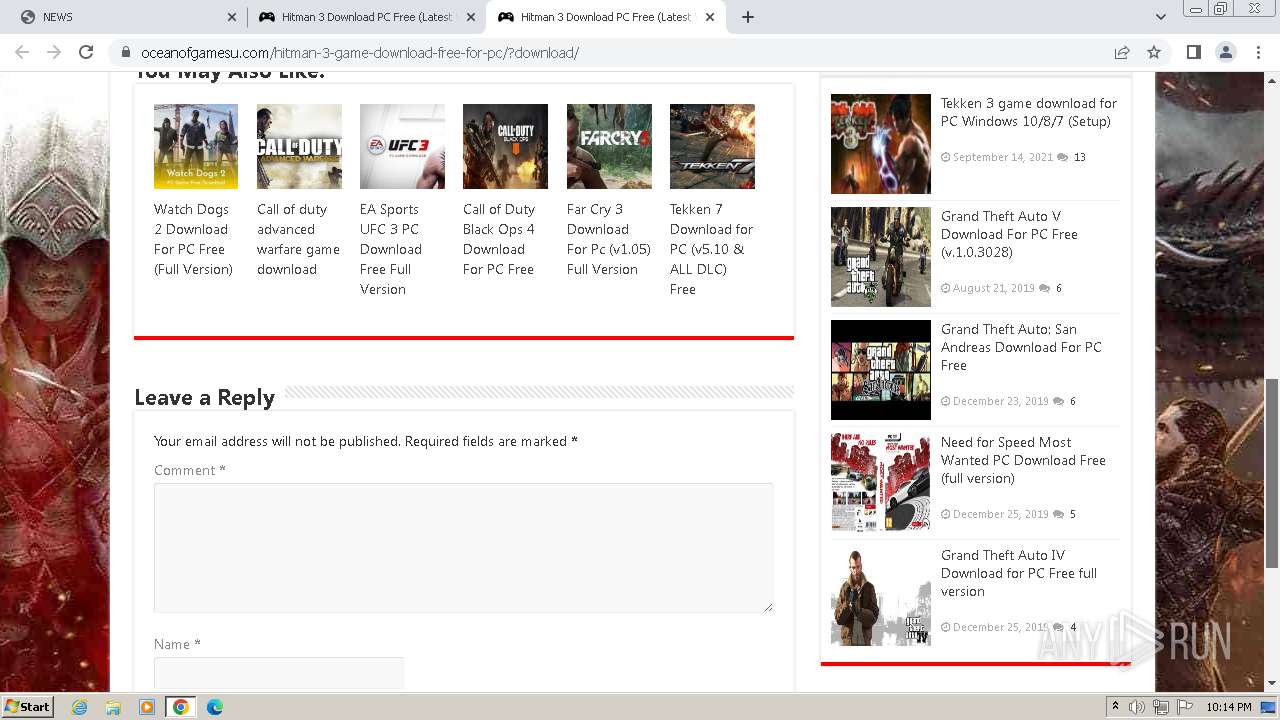1280x720 pixels.
Task: Open Tekken 7 Download for PC link
Action: click(712, 249)
